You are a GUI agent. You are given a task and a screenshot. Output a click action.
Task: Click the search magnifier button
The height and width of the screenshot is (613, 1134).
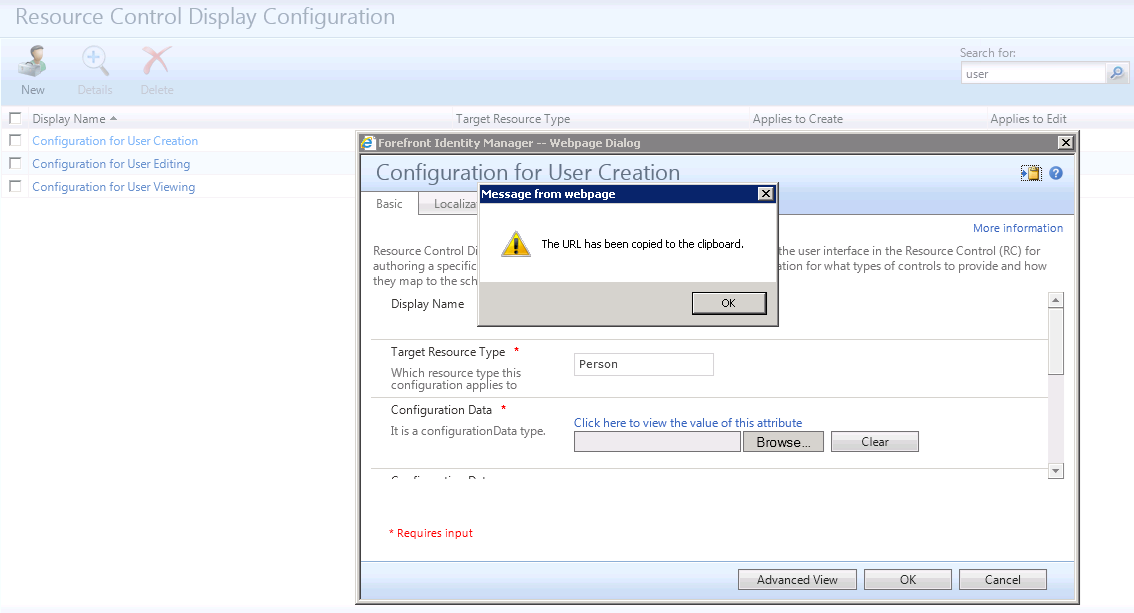coord(1117,74)
